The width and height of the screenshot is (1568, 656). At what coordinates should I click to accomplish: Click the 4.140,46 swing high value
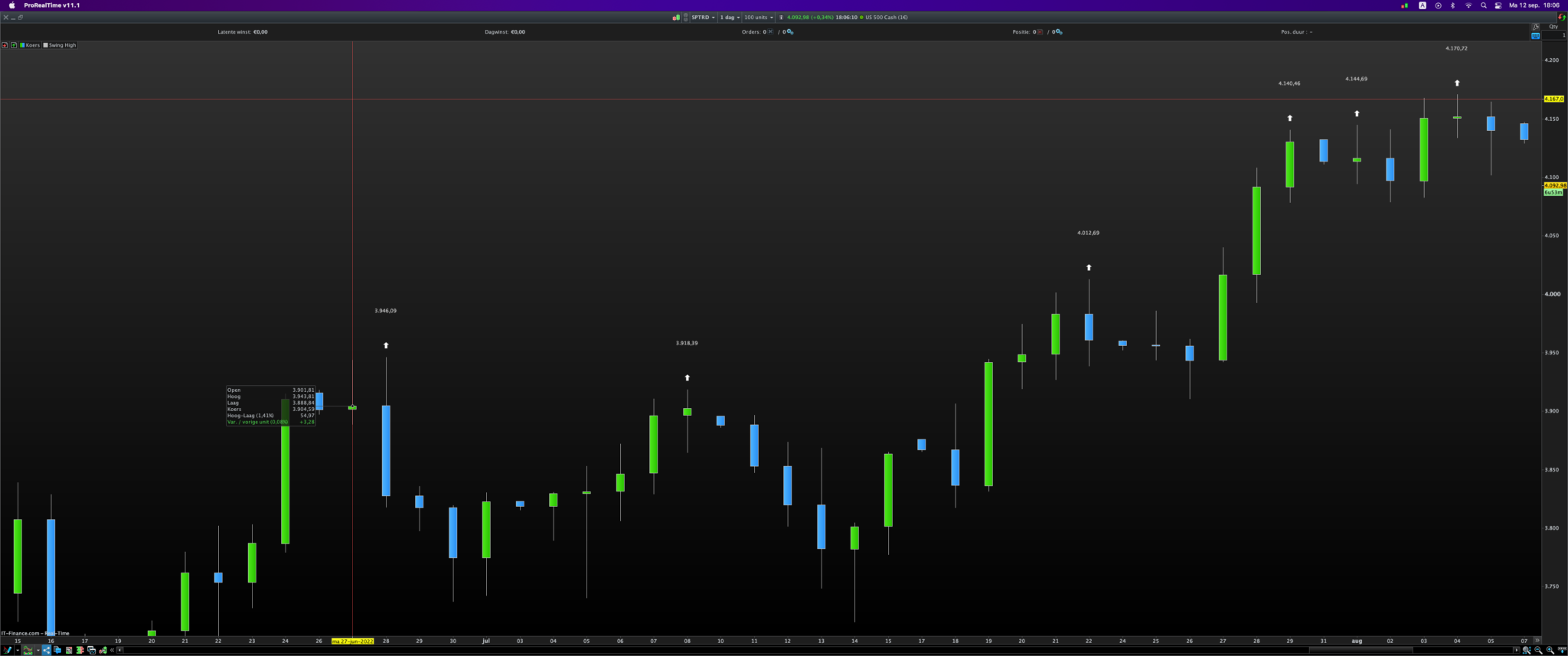pyautogui.click(x=1289, y=83)
